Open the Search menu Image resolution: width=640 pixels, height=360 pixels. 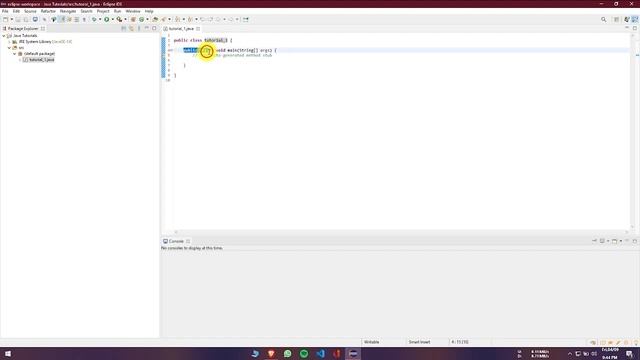(x=86, y=11)
